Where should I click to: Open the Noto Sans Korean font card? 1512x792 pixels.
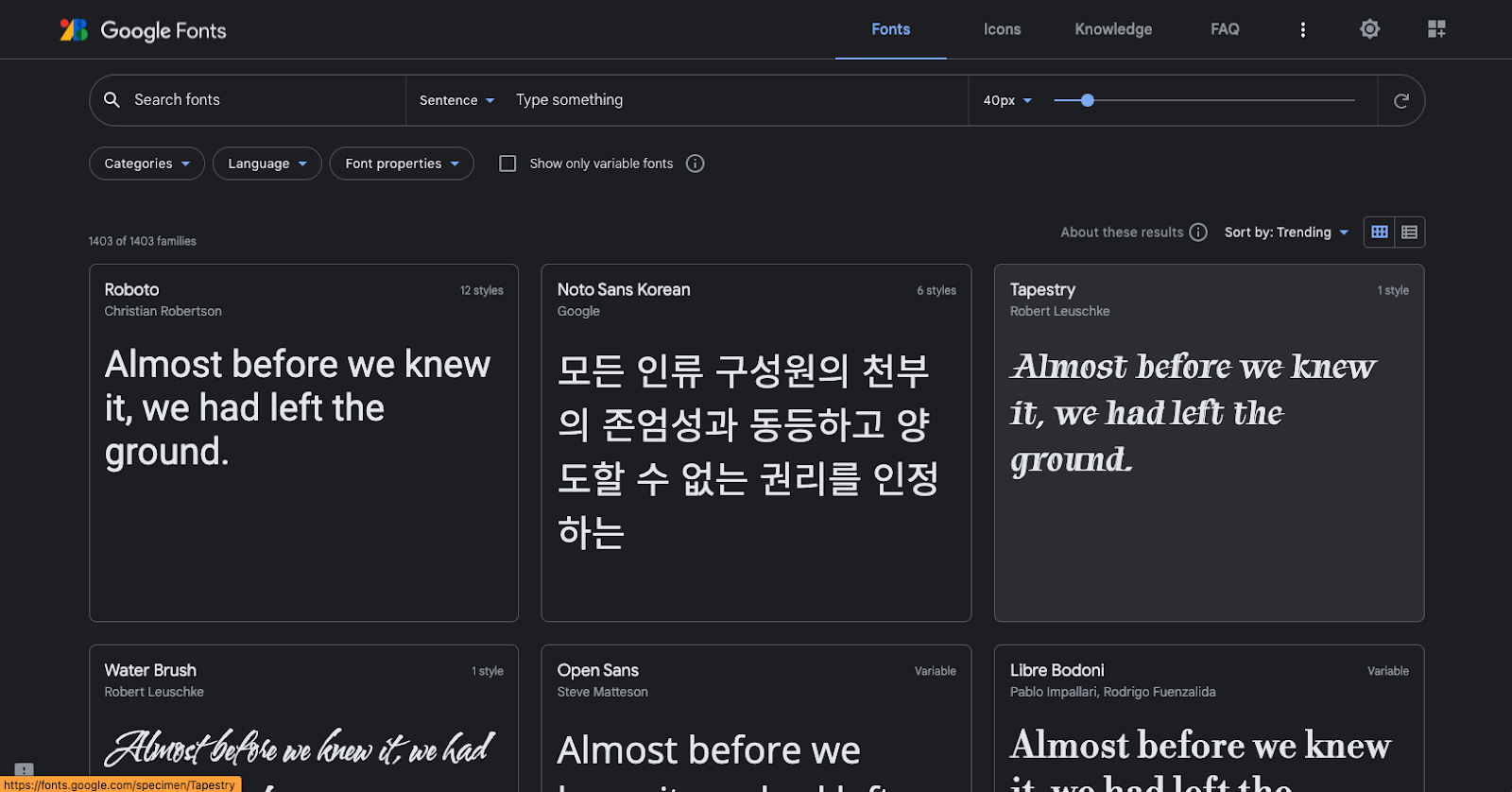tap(756, 442)
